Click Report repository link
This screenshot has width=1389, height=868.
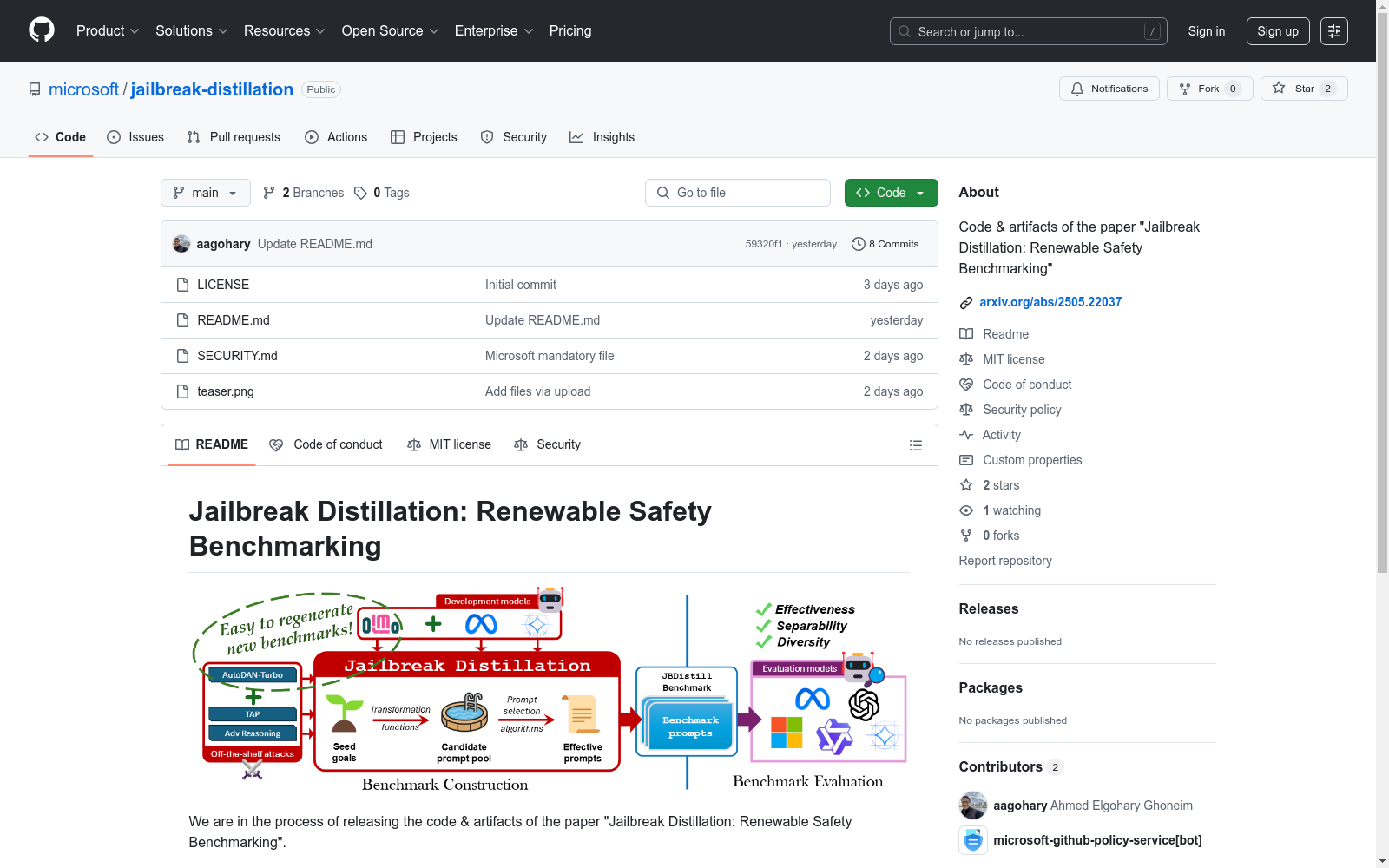click(1005, 561)
